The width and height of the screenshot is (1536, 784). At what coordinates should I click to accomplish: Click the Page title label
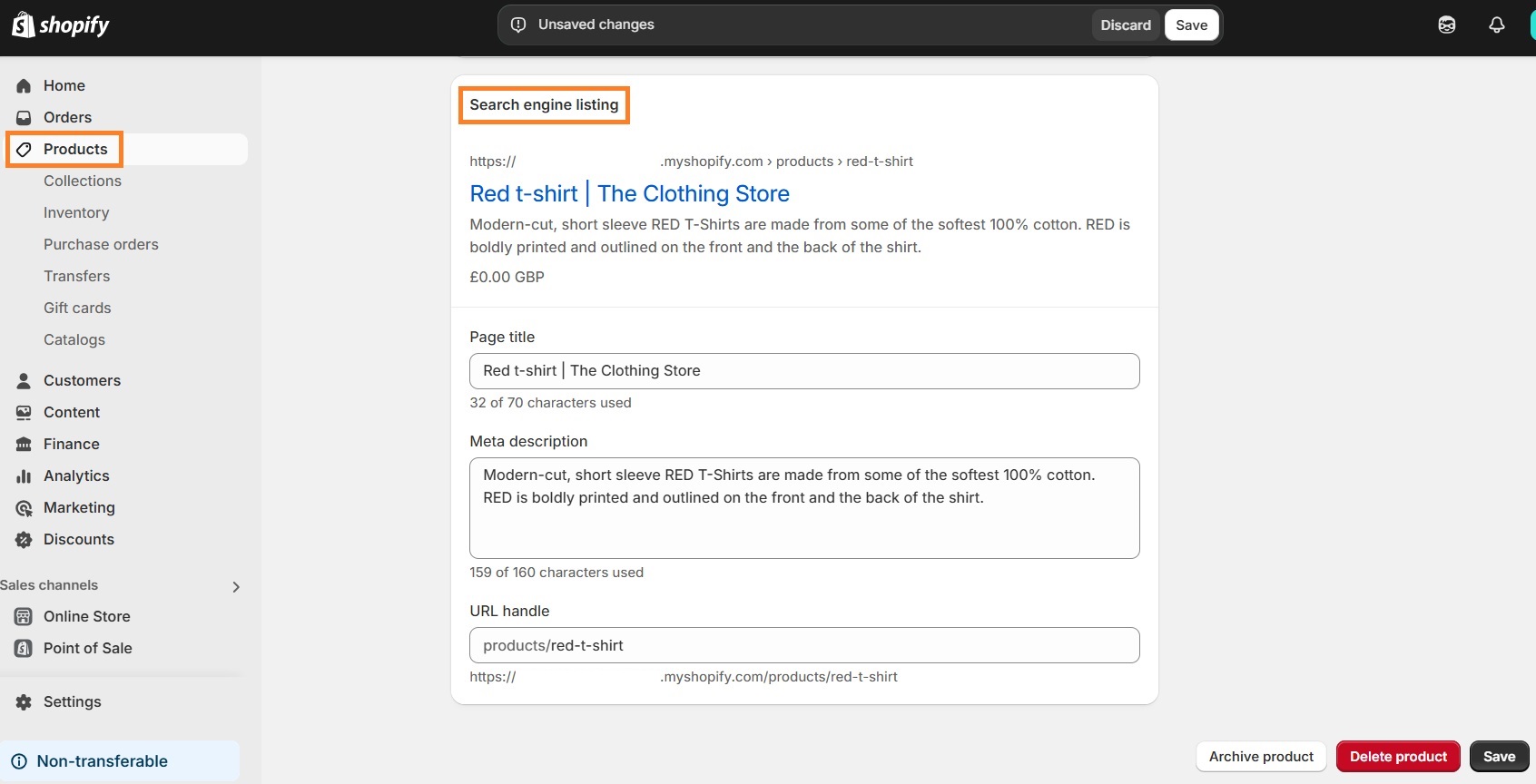pyautogui.click(x=502, y=337)
